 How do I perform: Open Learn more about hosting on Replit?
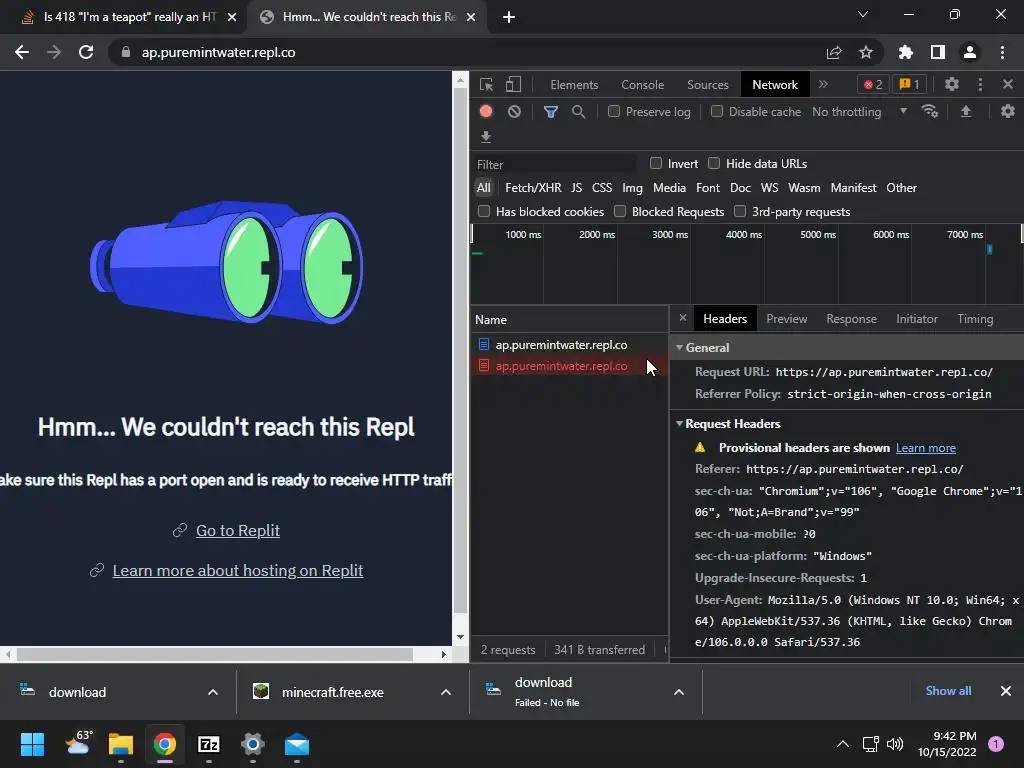coord(238,570)
